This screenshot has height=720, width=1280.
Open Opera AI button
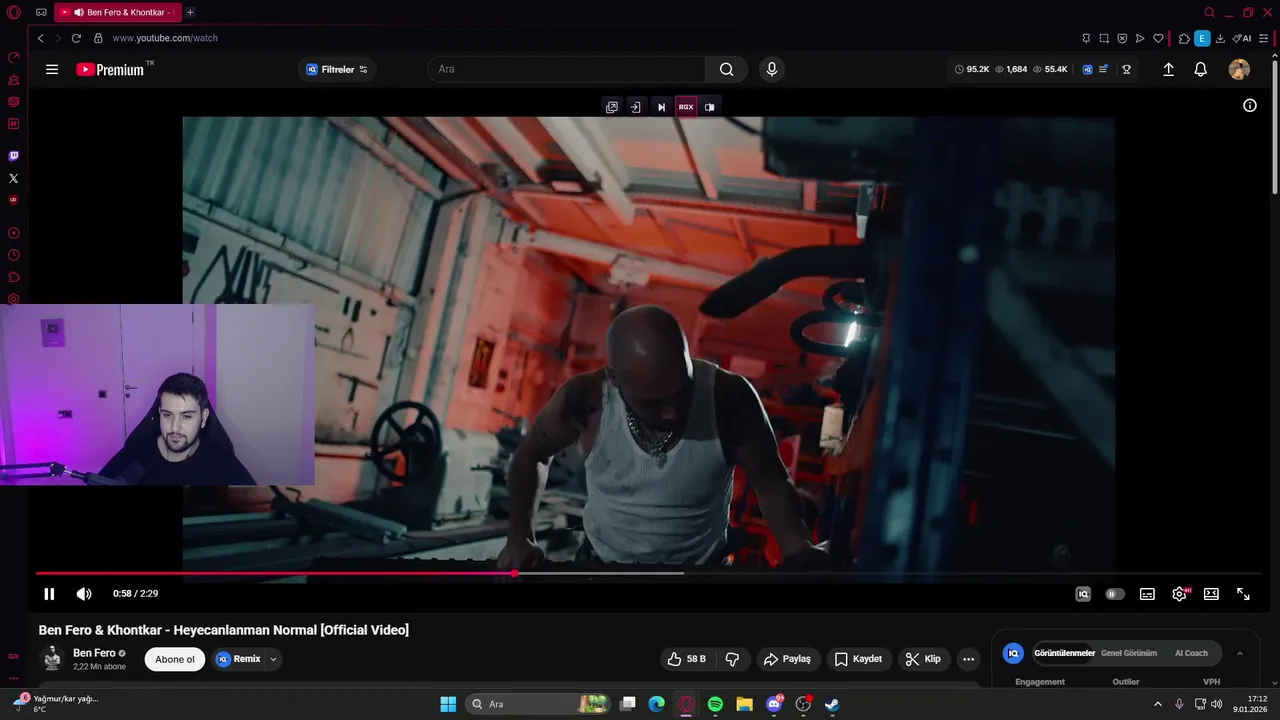coord(1242,38)
